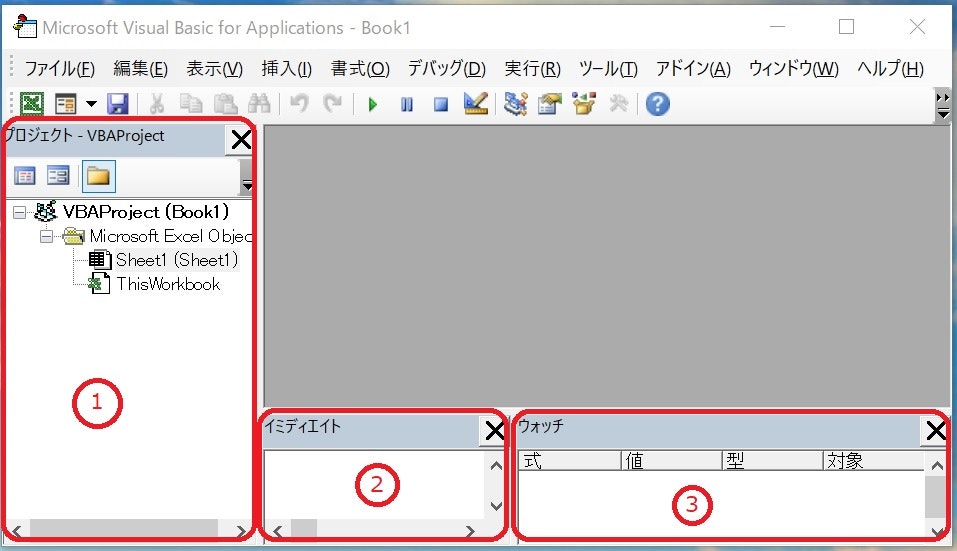Click the Insert UserForm toolbar icon
957x551 pixels.
[65, 104]
